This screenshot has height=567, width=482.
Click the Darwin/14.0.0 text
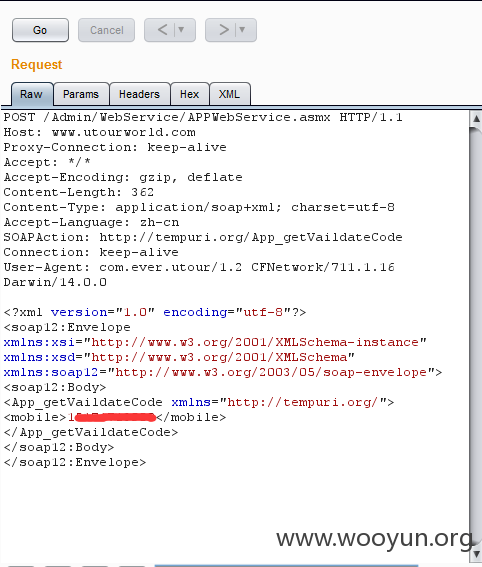pos(55,282)
